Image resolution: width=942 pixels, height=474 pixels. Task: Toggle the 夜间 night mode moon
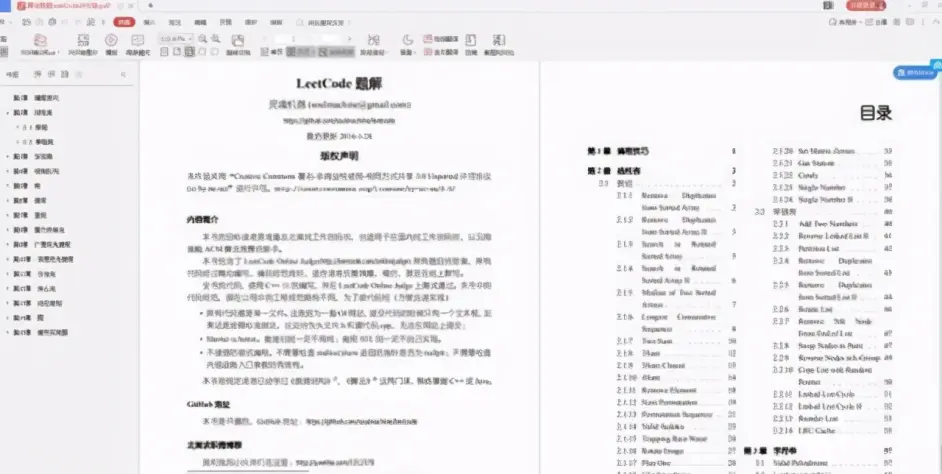pyautogui.click(x=407, y=40)
